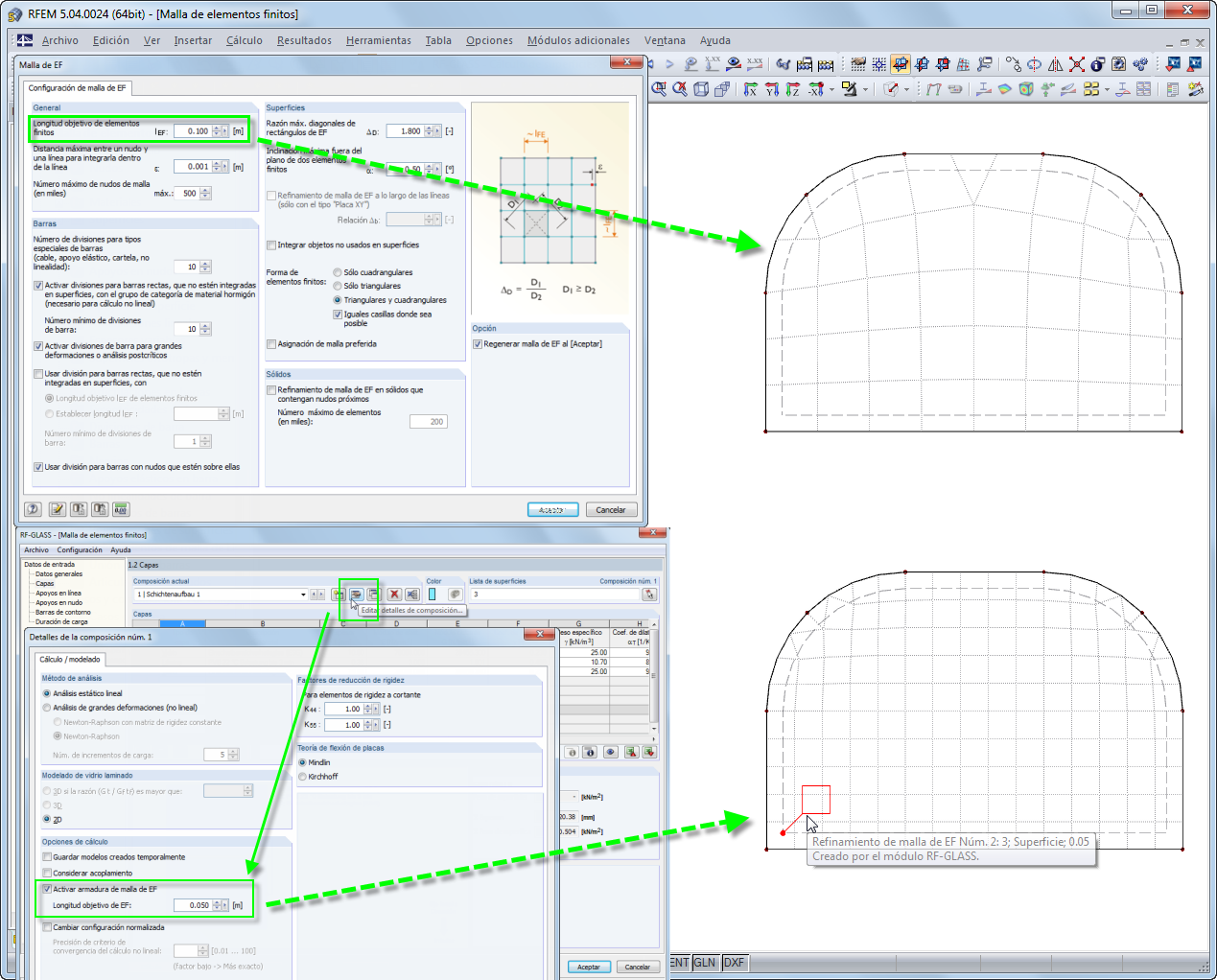The height and width of the screenshot is (980, 1217).
Task: Click the máx. 500 nudos spinner arrows
Action: (x=205, y=194)
